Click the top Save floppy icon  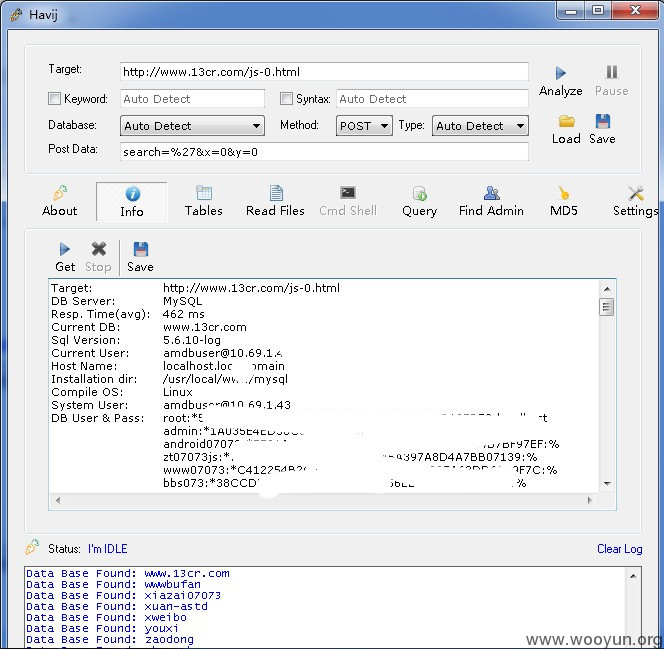603,122
